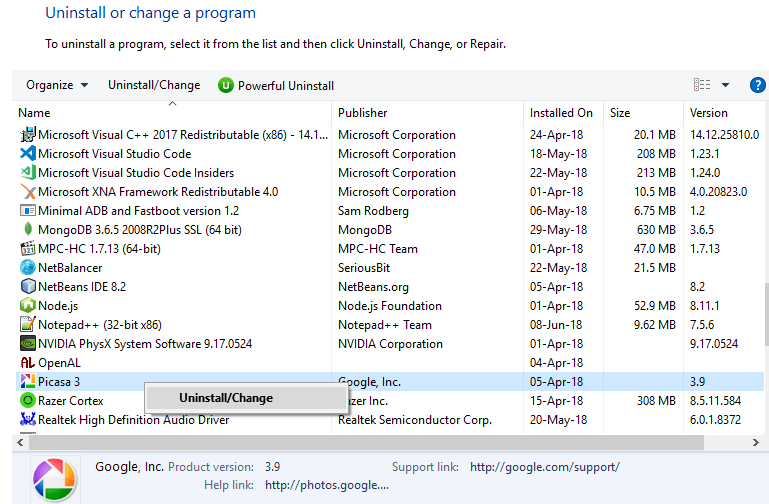The image size is (769, 504).
Task: Click the MPC-HC player icon
Action: (28, 249)
